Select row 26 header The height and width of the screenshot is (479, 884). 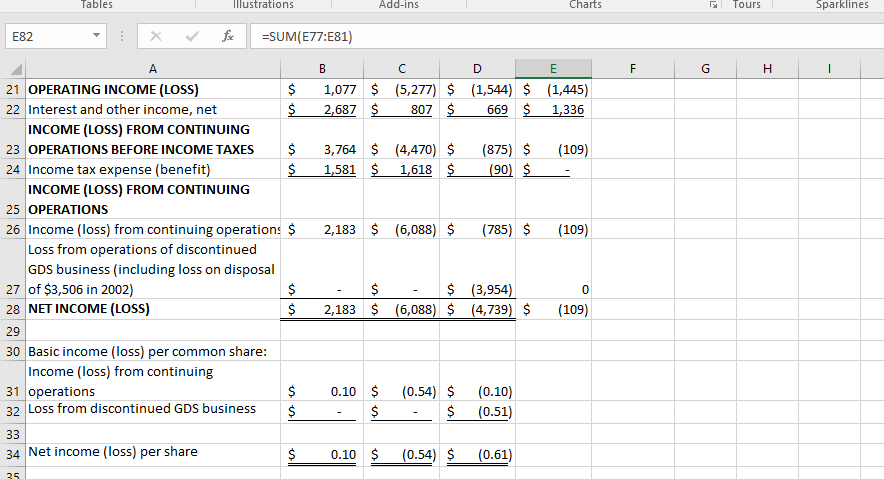click(x=13, y=229)
